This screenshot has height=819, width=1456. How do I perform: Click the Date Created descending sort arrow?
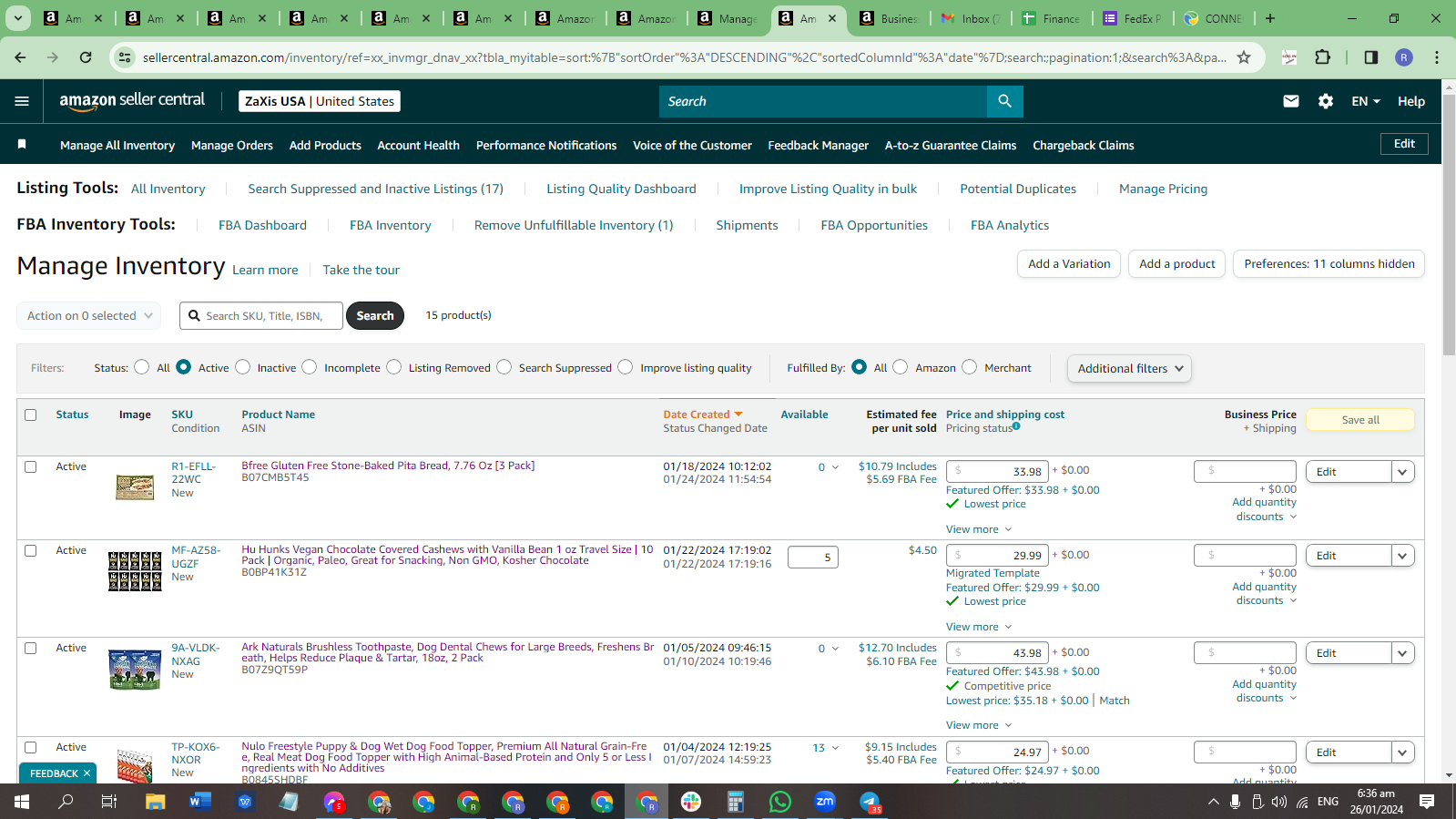coord(738,415)
